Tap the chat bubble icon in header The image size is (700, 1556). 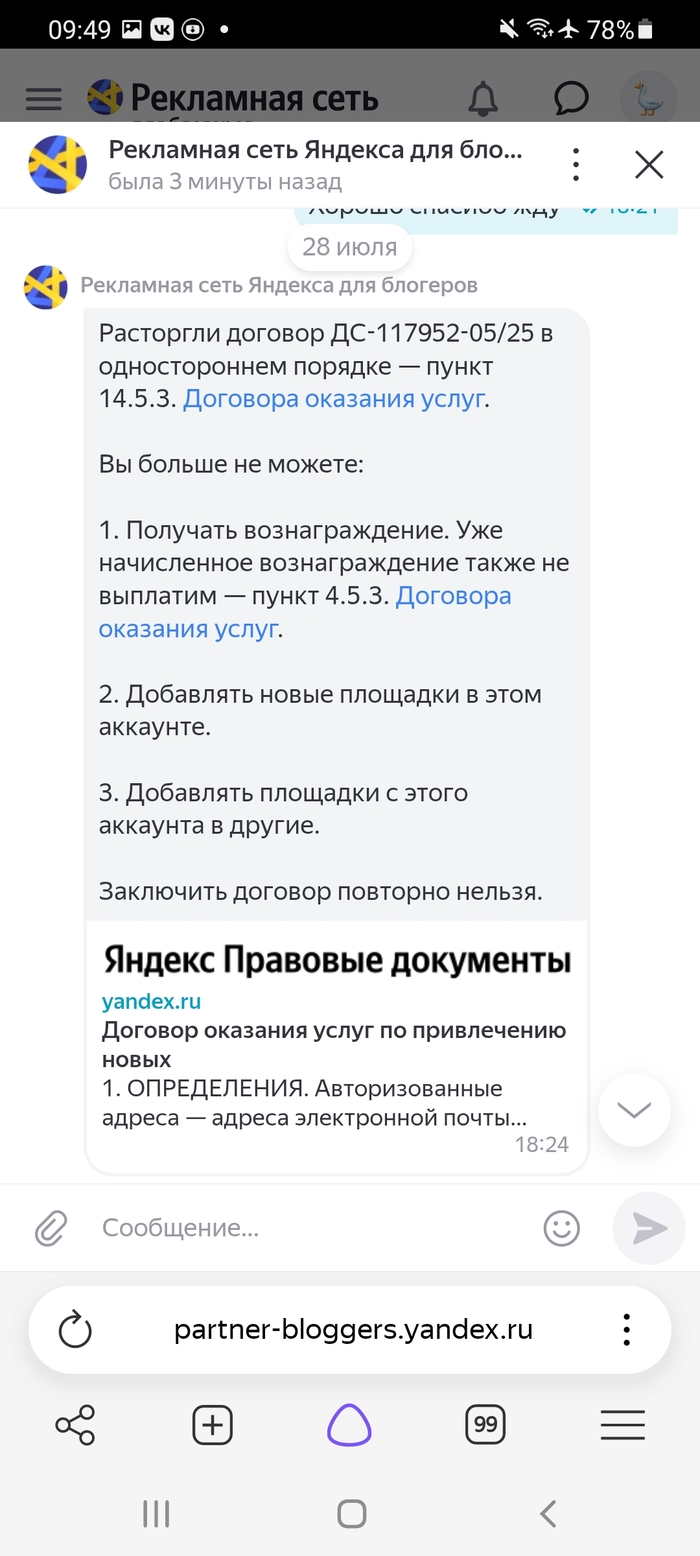(571, 97)
